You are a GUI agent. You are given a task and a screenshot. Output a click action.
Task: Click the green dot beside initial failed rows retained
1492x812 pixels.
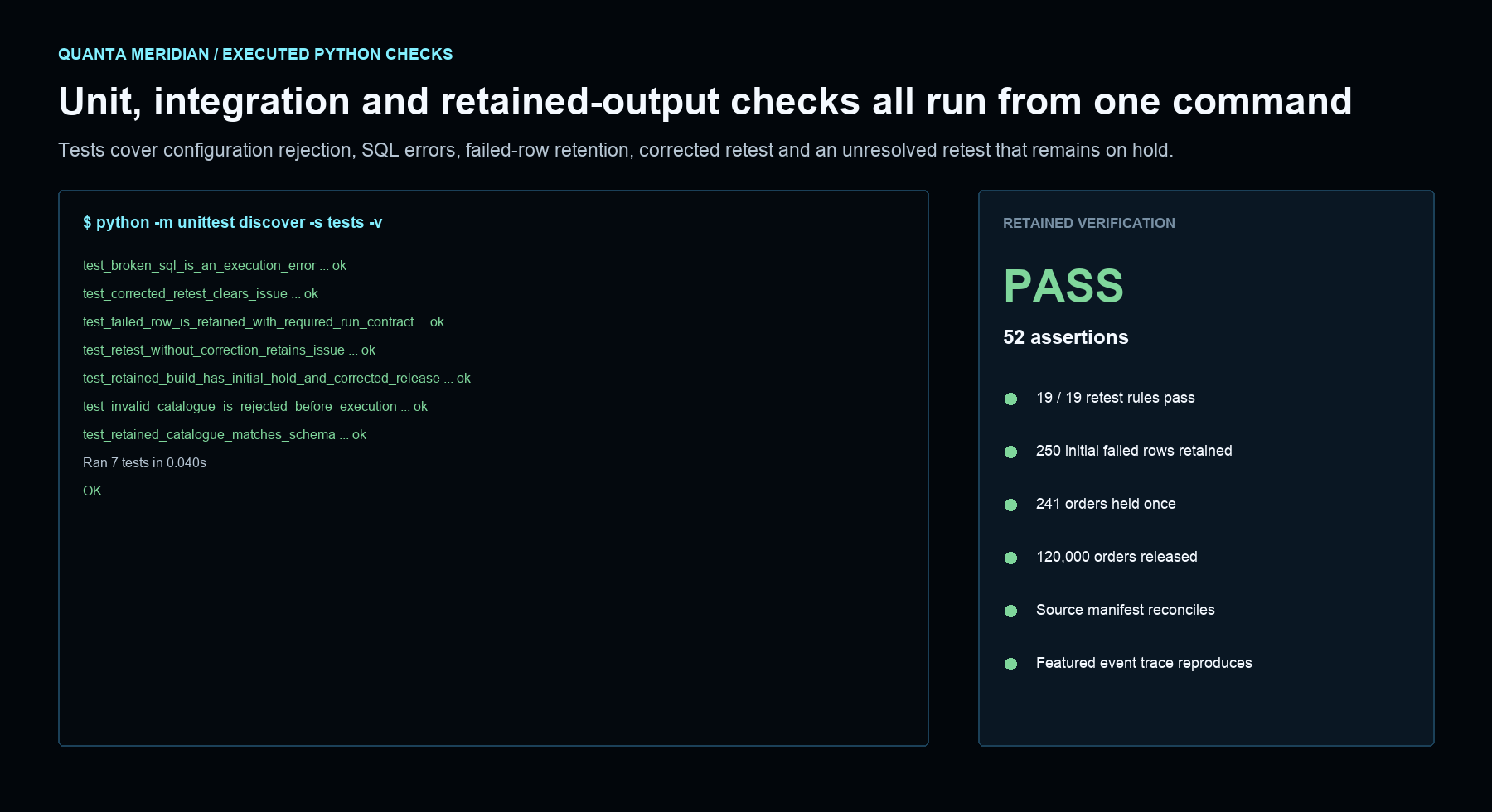1010,452
